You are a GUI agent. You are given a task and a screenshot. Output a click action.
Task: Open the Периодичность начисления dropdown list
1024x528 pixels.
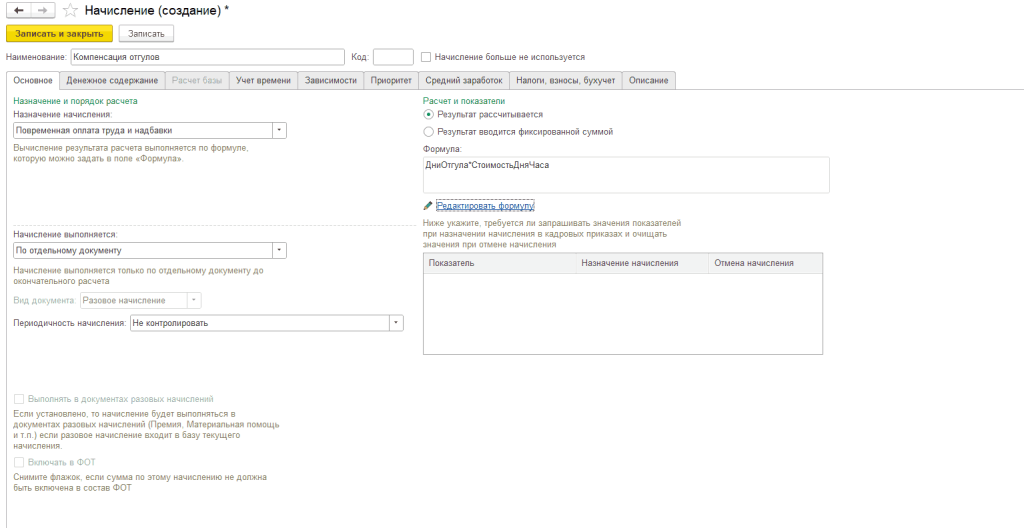[396, 323]
